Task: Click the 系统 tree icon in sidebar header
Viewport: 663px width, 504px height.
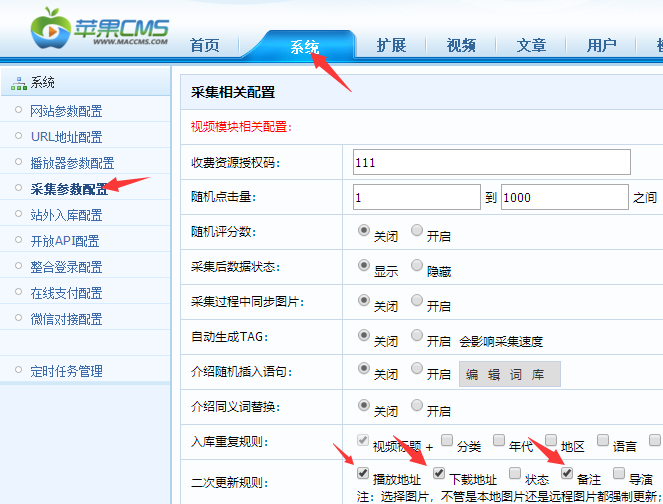Action: pyautogui.click(x=18, y=83)
